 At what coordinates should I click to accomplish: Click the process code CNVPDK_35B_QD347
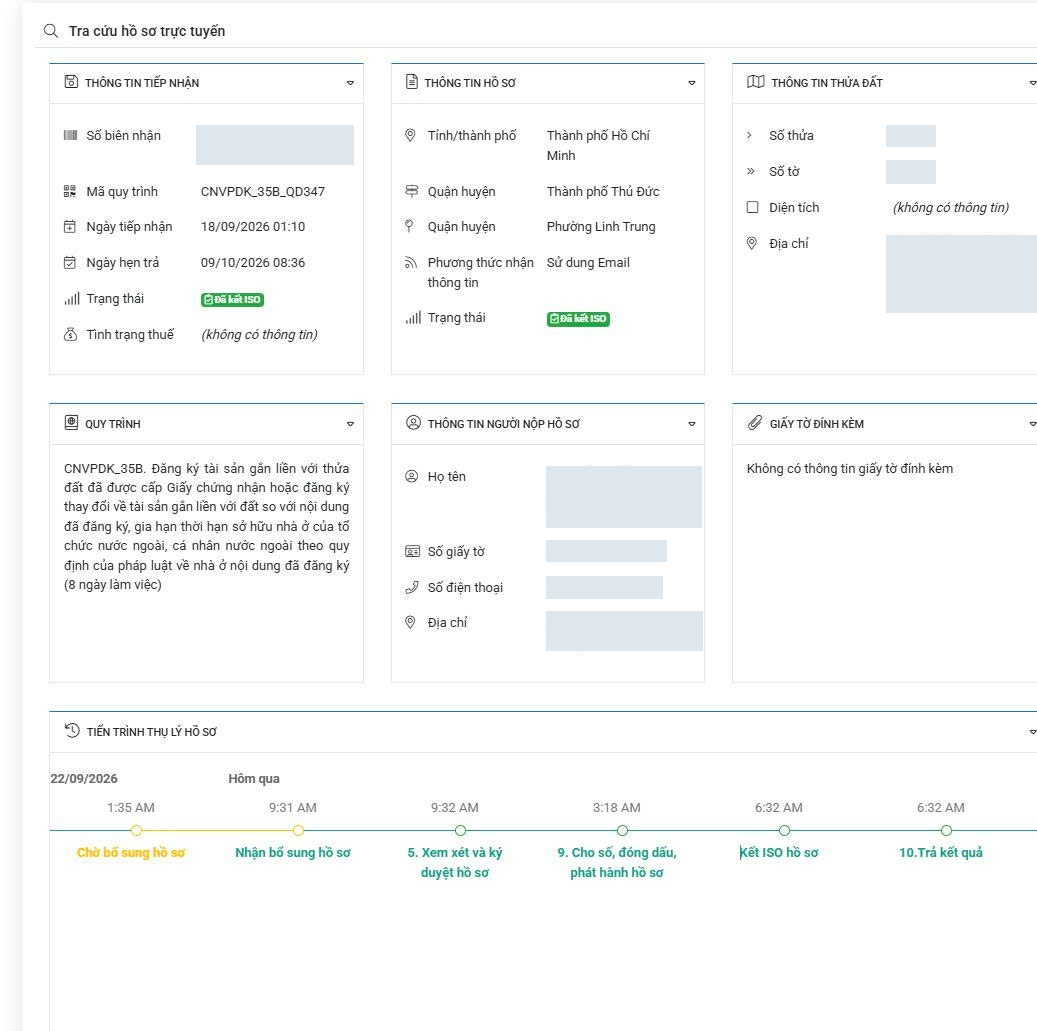pyautogui.click(x=263, y=192)
